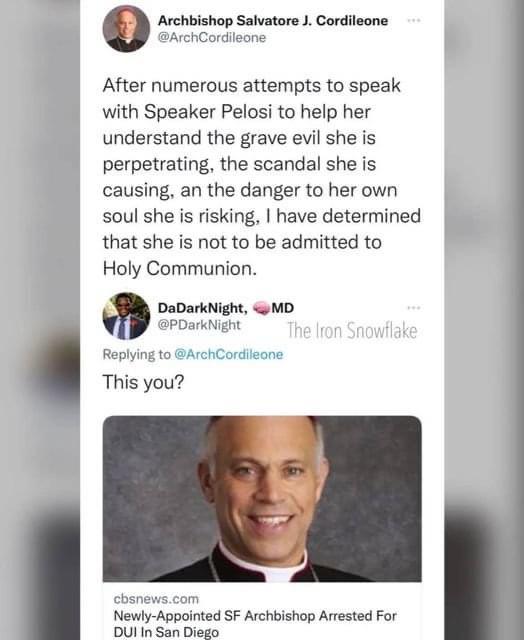The image size is (524, 640).
Task: Click "DUI In San Diego" headline line
Action: pos(166,632)
